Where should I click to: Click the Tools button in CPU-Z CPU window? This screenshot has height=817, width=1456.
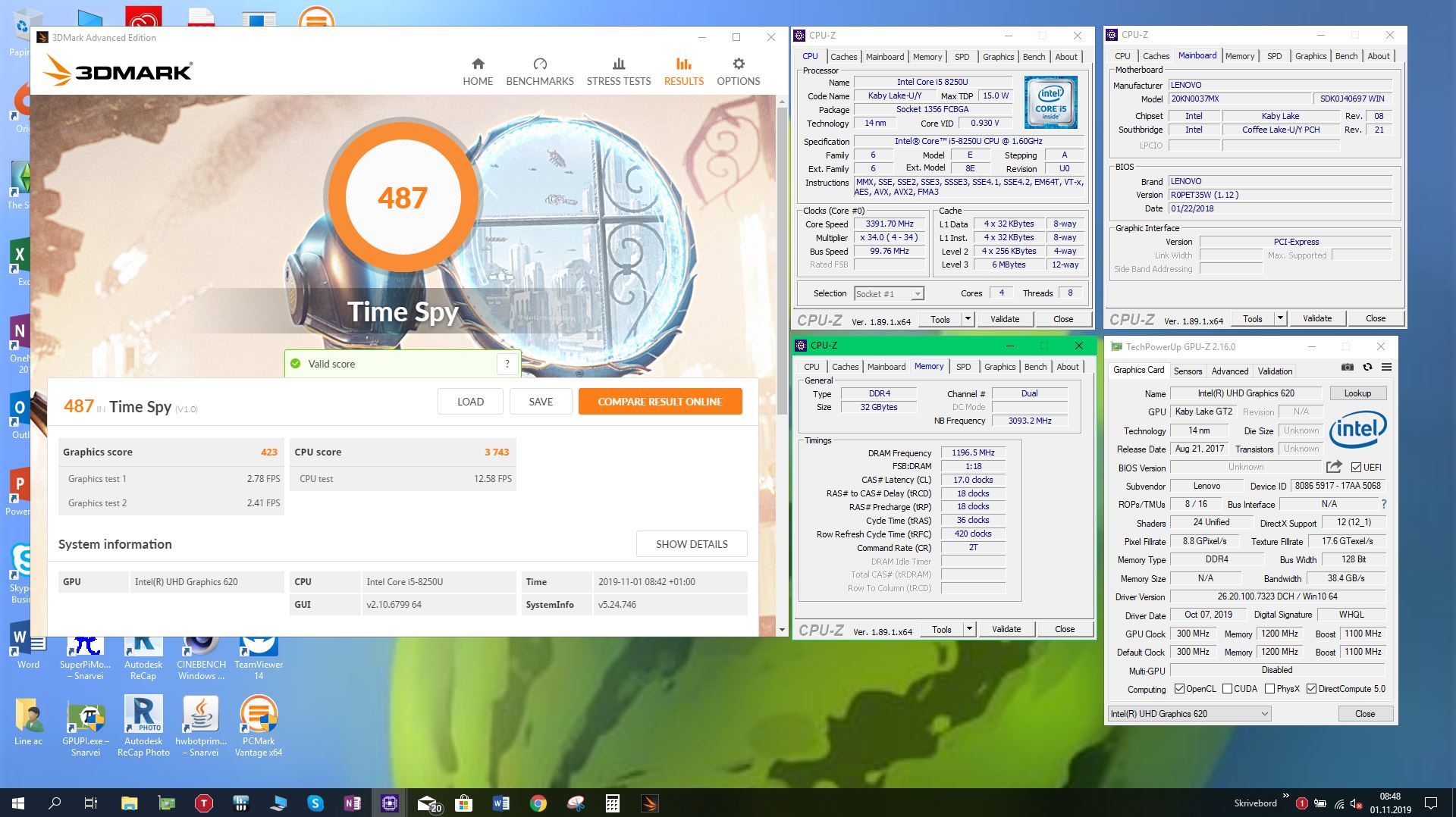(940, 319)
